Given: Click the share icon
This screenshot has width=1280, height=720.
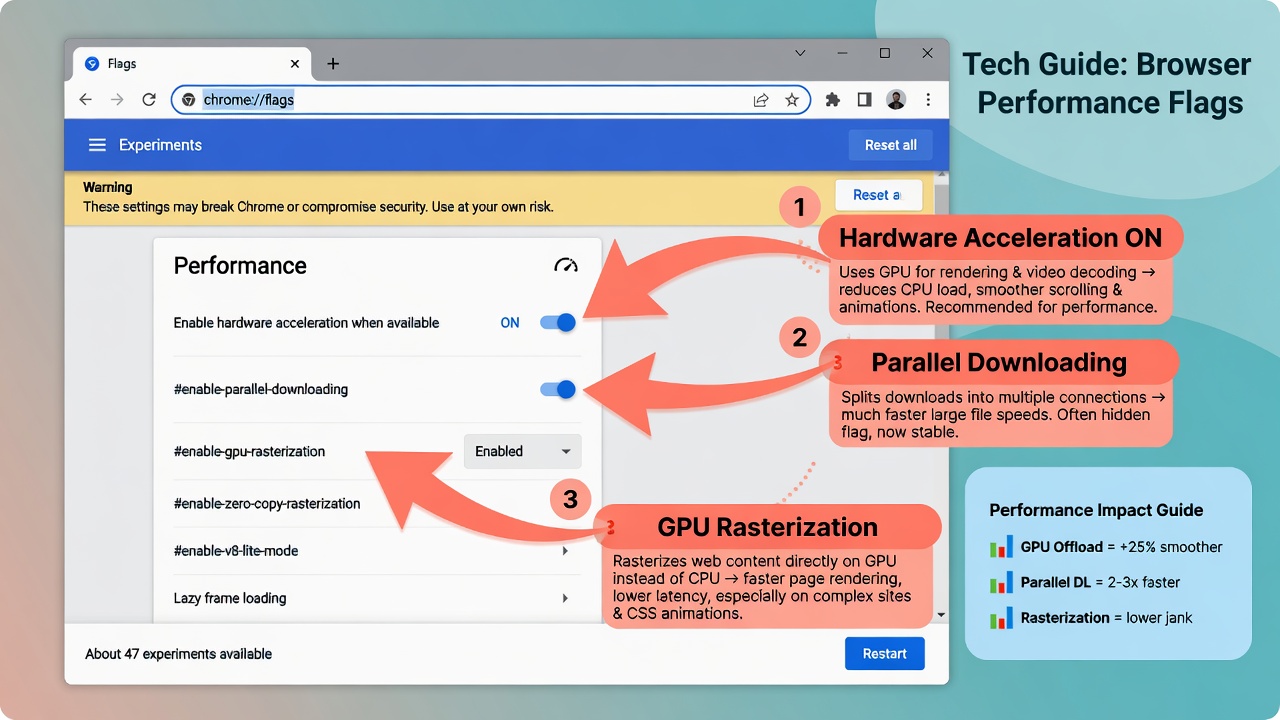Looking at the screenshot, I should [761, 99].
